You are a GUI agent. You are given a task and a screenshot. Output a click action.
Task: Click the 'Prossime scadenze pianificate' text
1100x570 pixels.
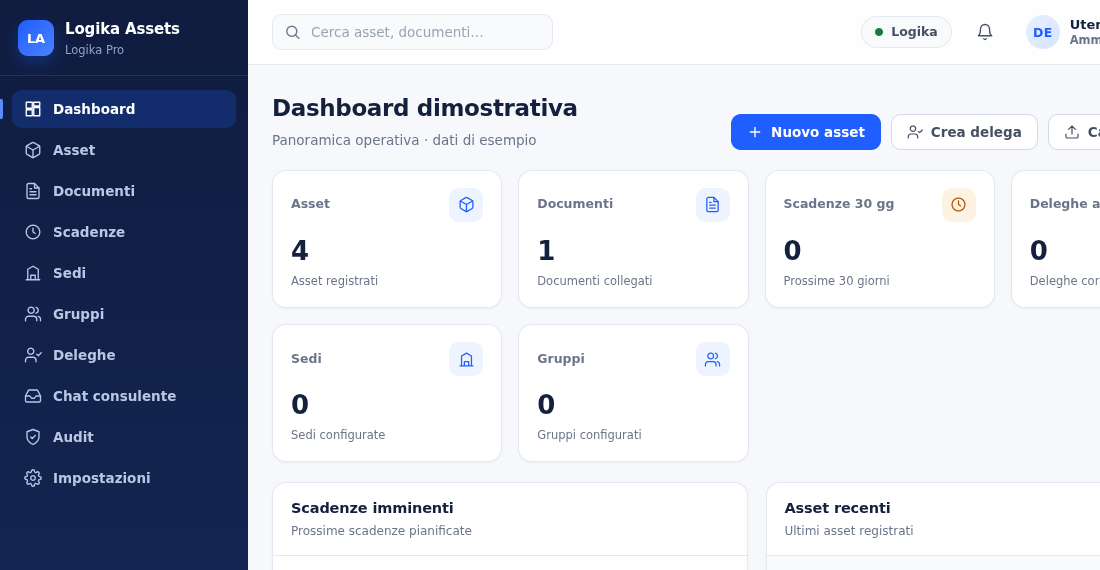tap(381, 531)
